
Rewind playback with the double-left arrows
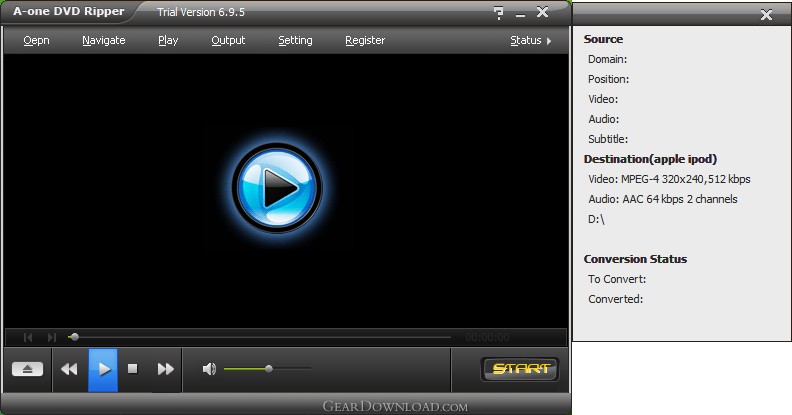[69, 369]
